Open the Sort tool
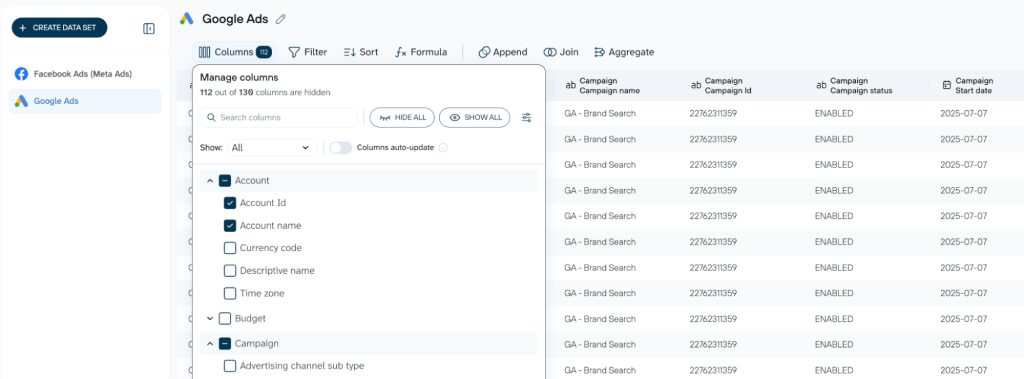This screenshot has height=379, width=1024. (360, 52)
